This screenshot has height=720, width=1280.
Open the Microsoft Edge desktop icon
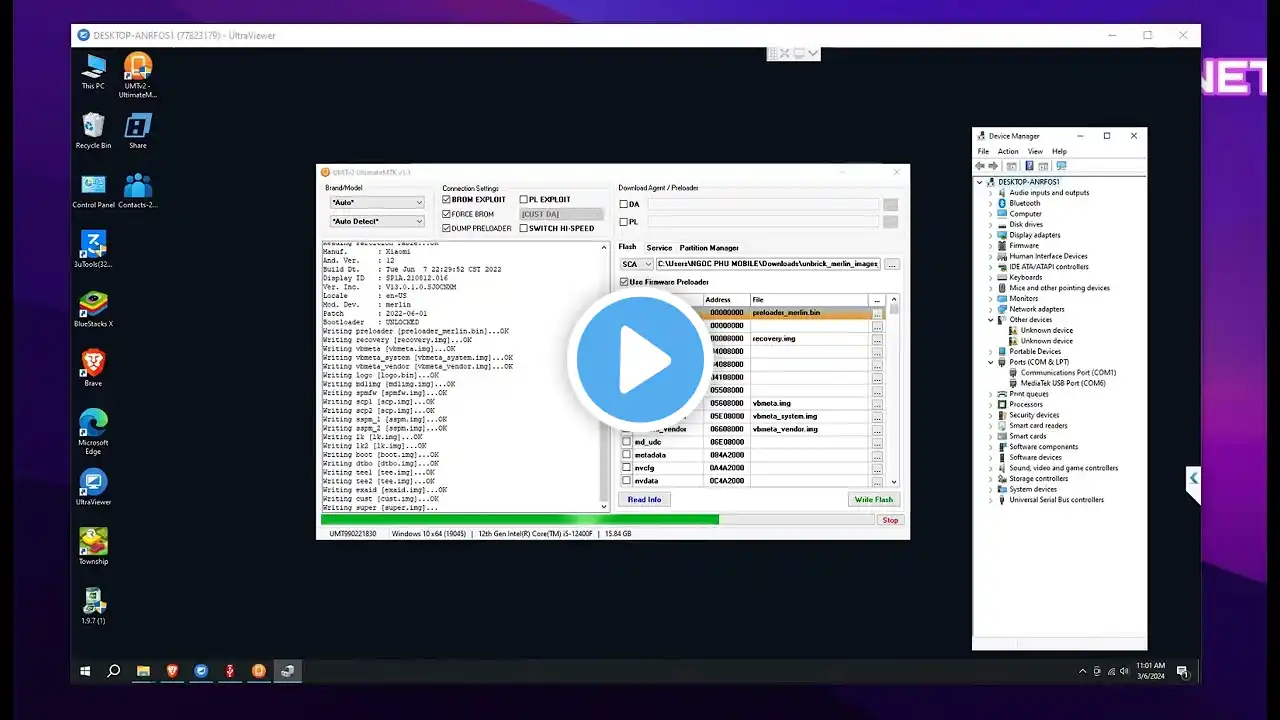click(x=93, y=432)
